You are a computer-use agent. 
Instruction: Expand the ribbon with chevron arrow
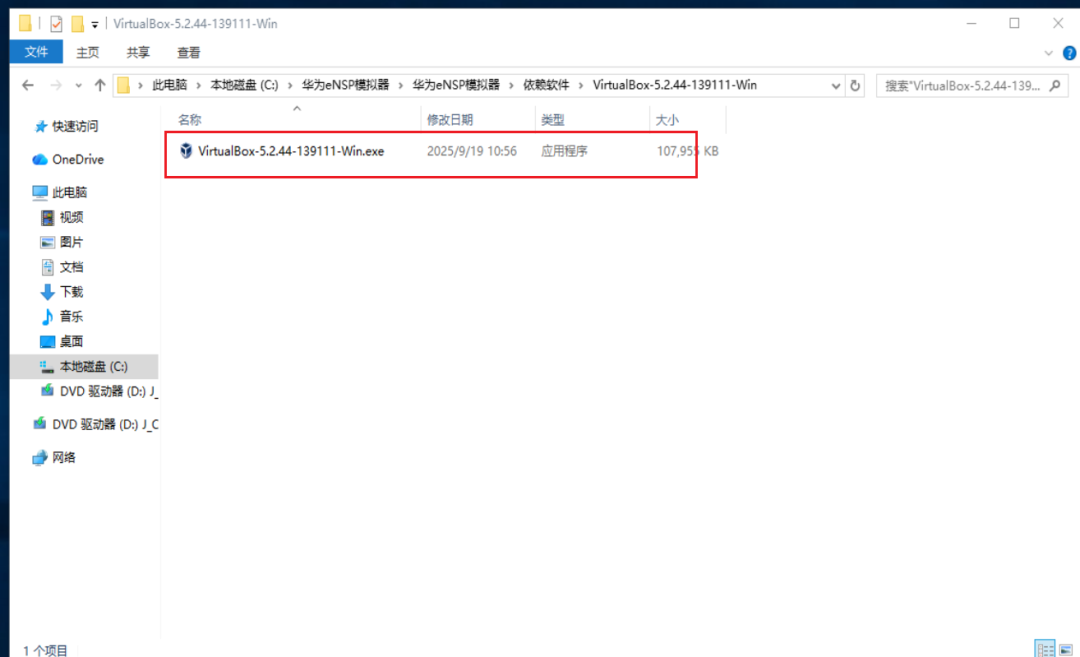[1048, 53]
